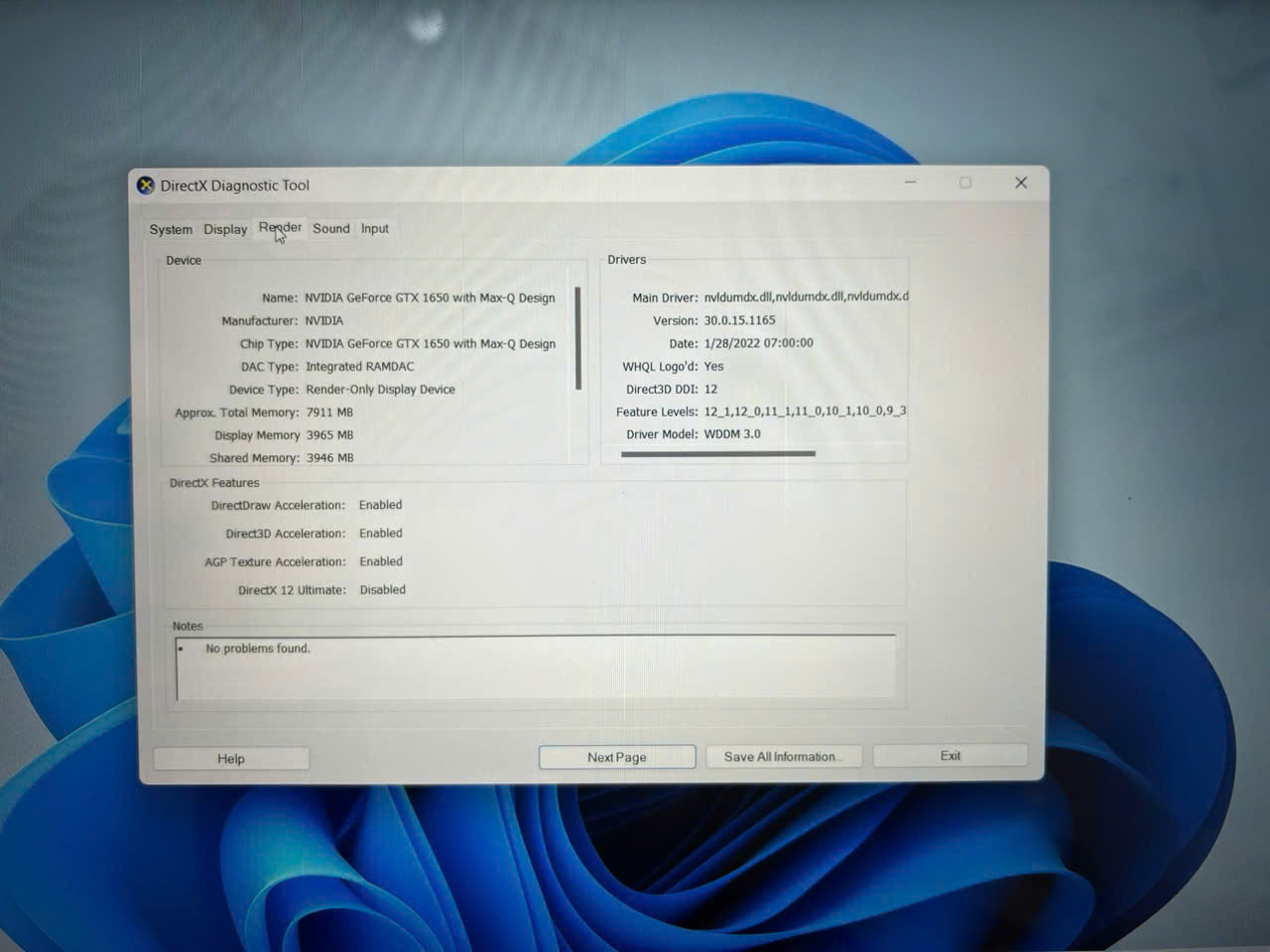Click Direct3D DDI value '12'
1270x952 pixels.
coord(710,389)
